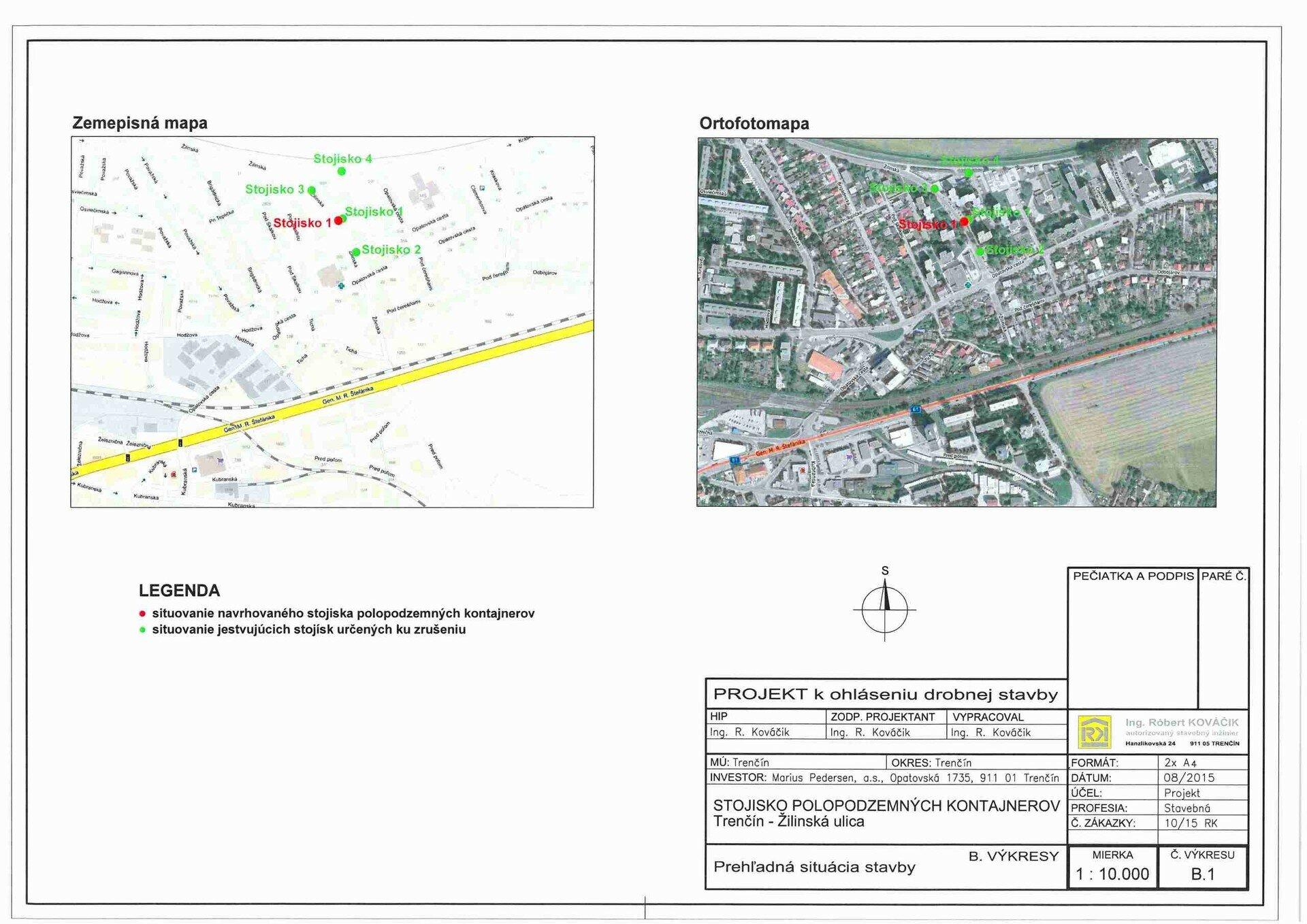Click the red bullet in the legend

coord(142,614)
